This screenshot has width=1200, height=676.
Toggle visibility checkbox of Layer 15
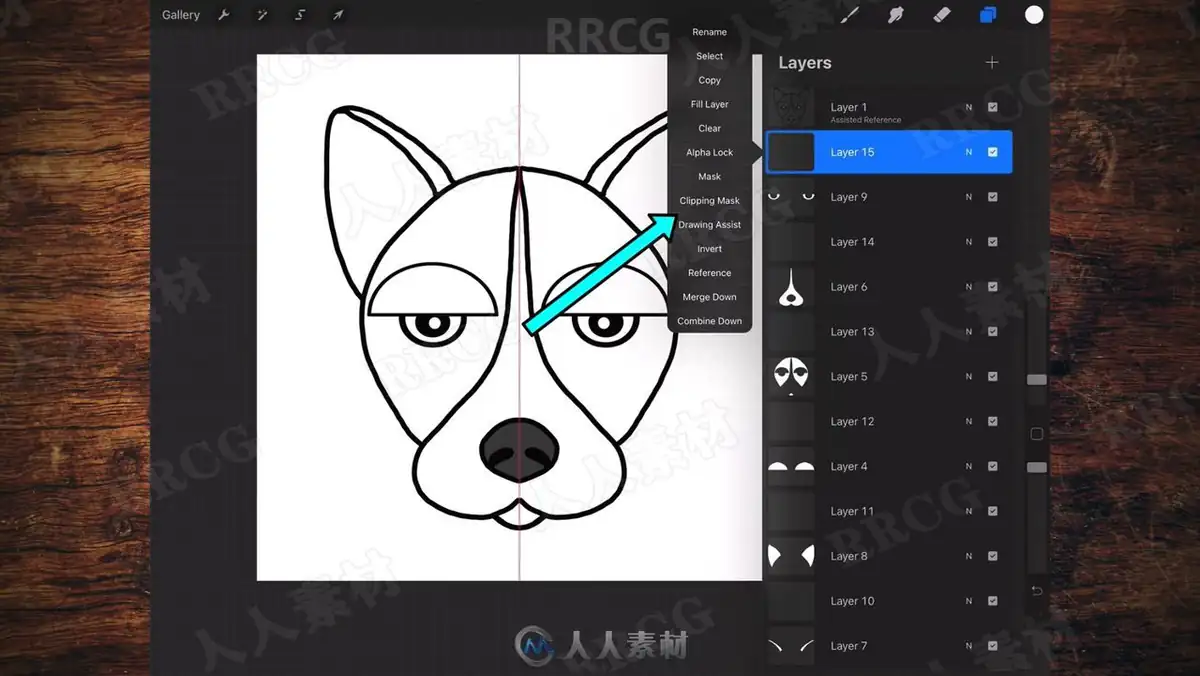pos(993,152)
